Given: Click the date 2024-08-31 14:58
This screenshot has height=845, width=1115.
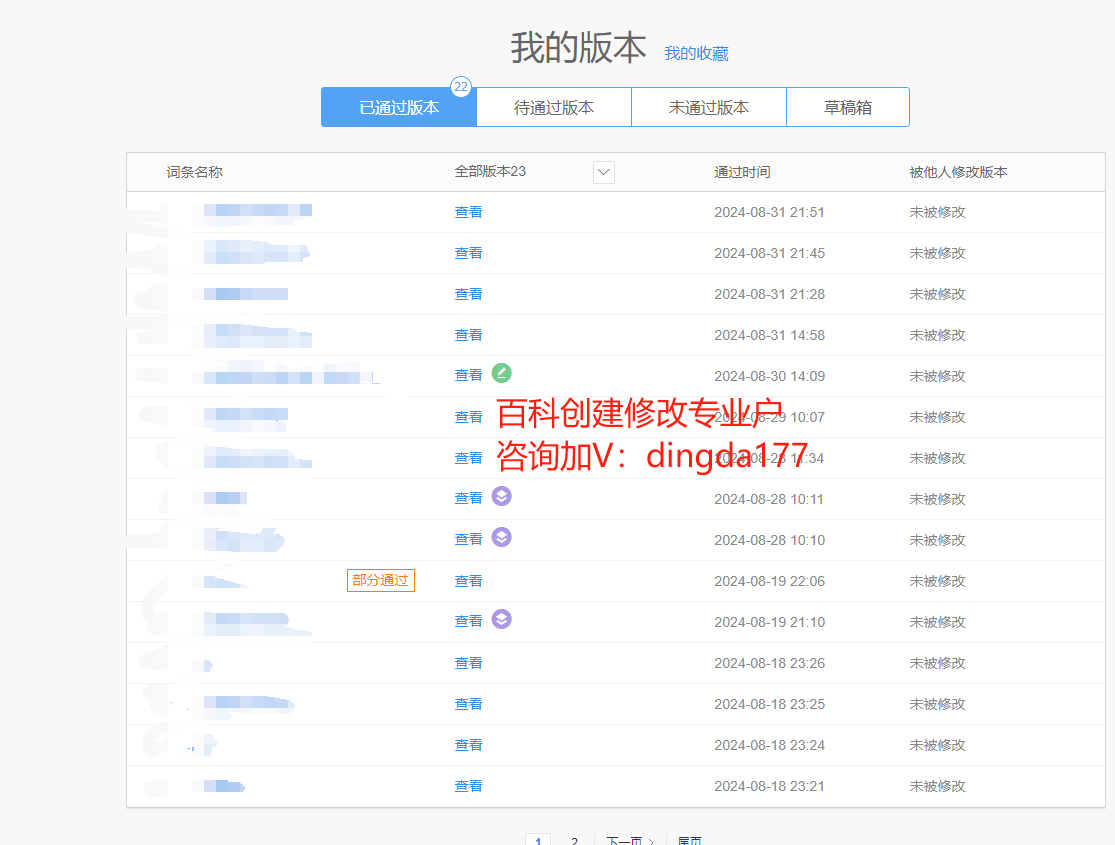Looking at the screenshot, I should pos(769,335).
